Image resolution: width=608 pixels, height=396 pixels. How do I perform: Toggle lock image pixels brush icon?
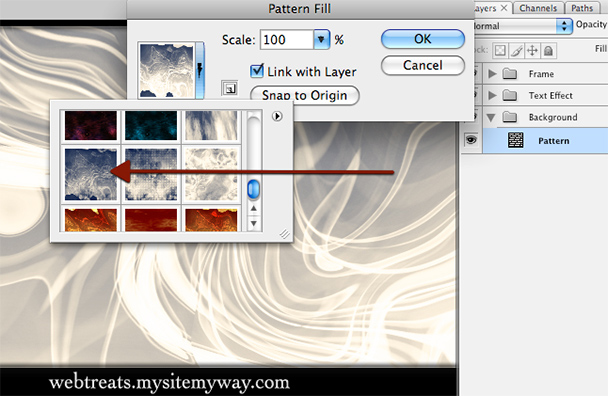(x=516, y=50)
